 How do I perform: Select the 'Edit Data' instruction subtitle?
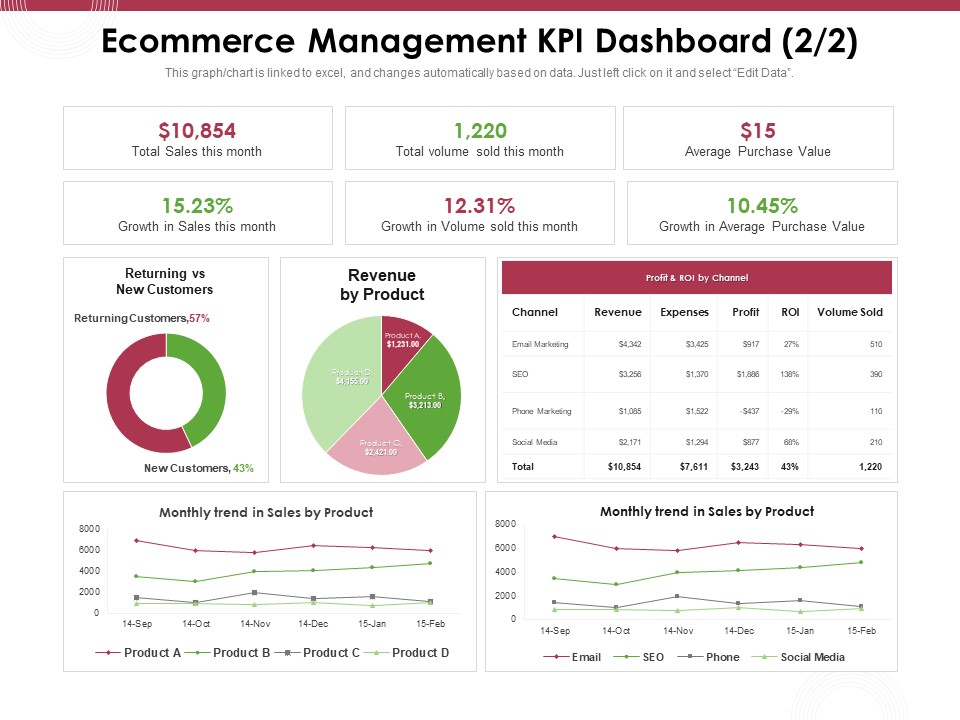pyautogui.click(x=479, y=73)
